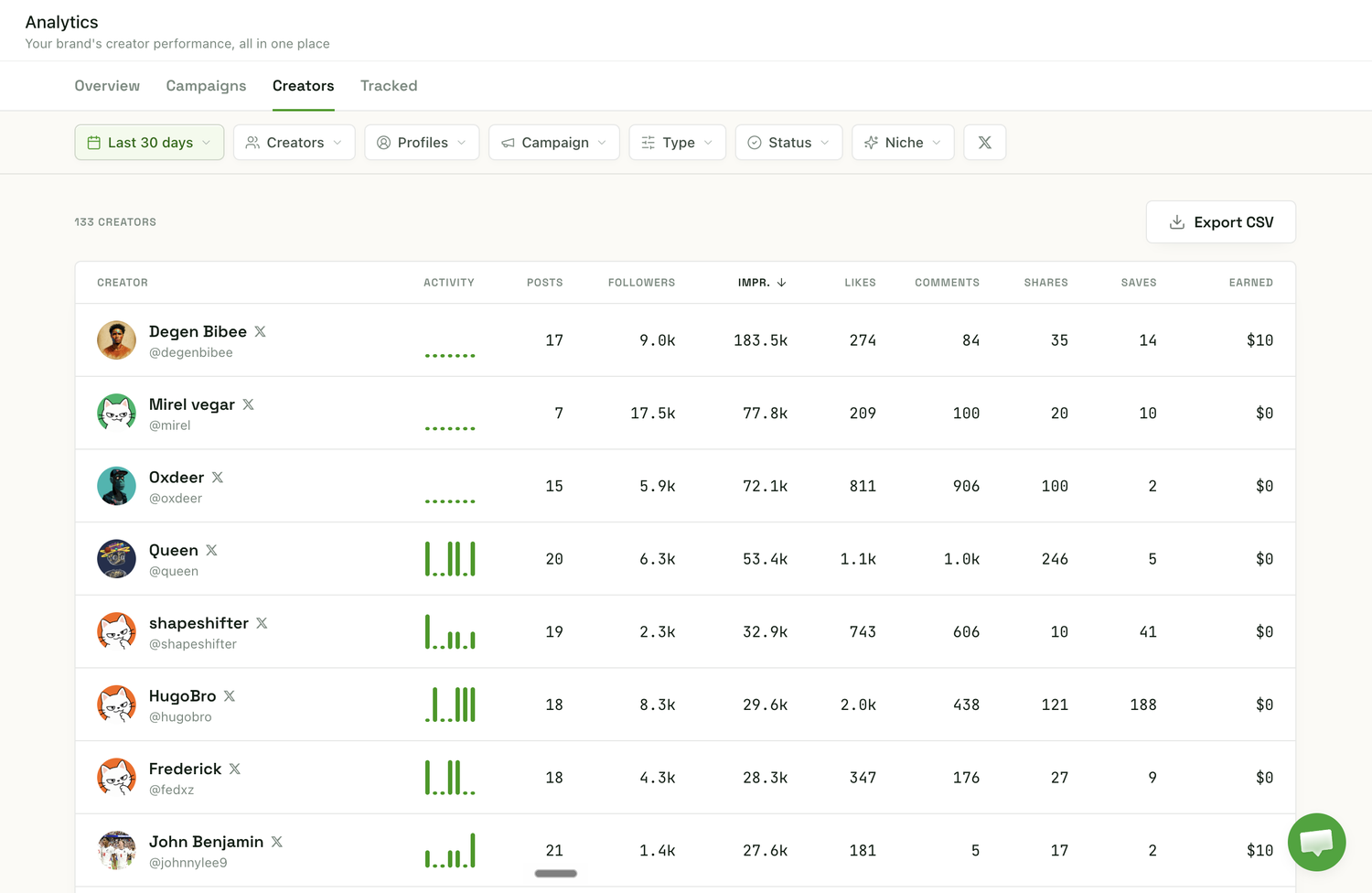
Task: Click the X icon beside John Benjamin
Action: pos(277,842)
